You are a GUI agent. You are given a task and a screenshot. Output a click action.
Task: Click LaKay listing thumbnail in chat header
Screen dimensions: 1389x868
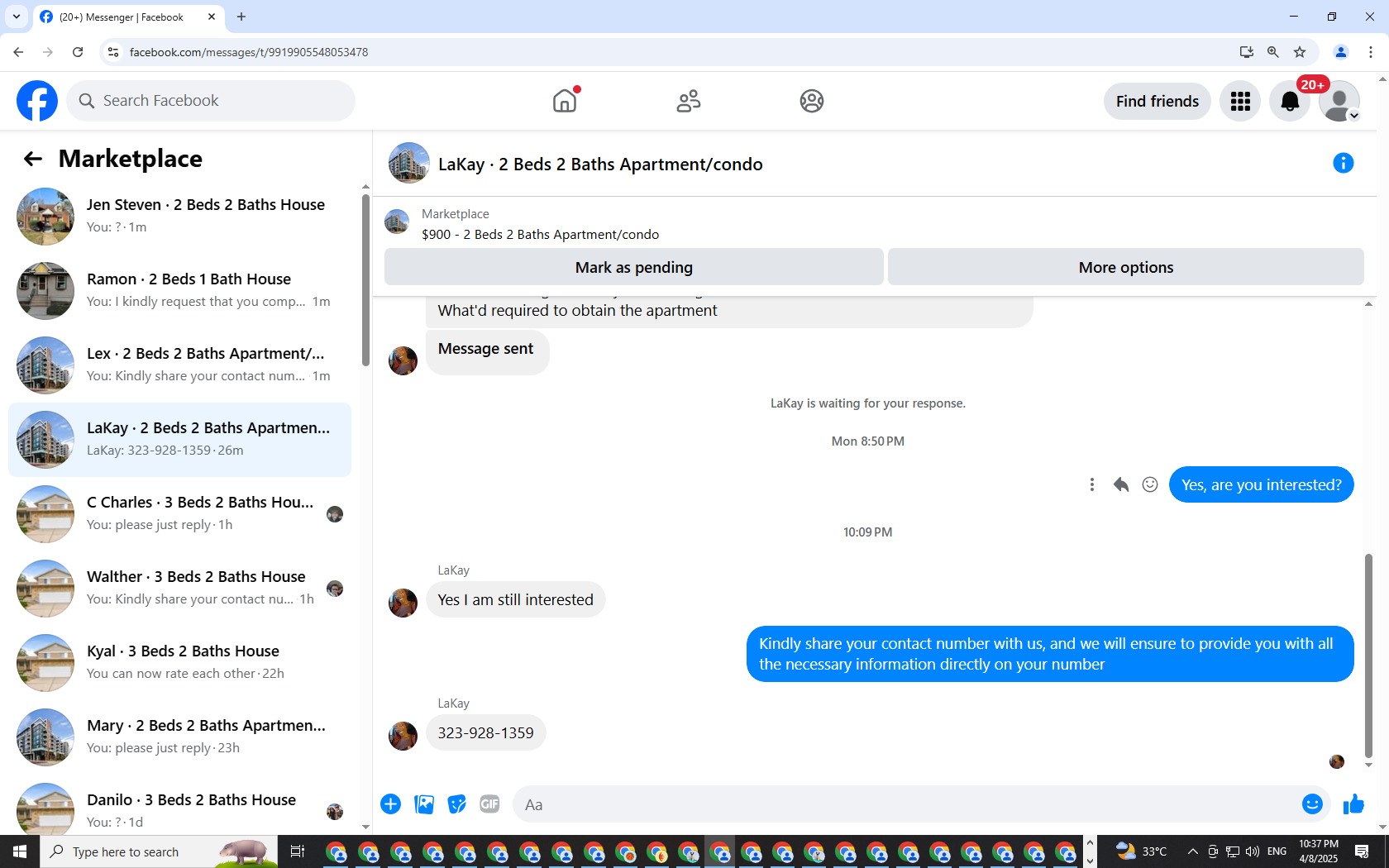[409, 163]
